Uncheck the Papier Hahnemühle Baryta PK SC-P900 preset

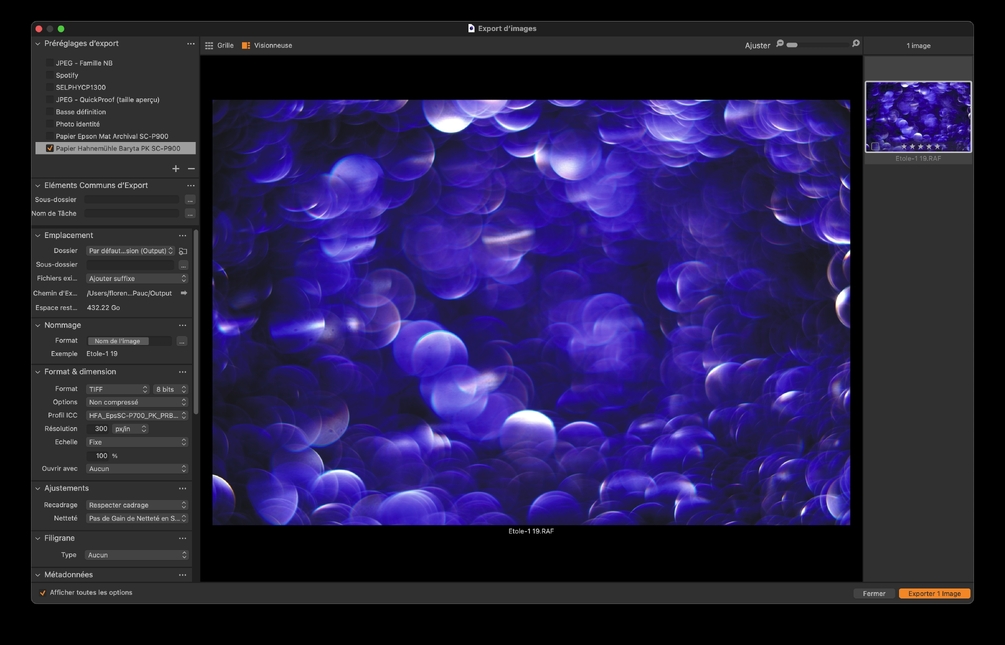tap(50, 148)
